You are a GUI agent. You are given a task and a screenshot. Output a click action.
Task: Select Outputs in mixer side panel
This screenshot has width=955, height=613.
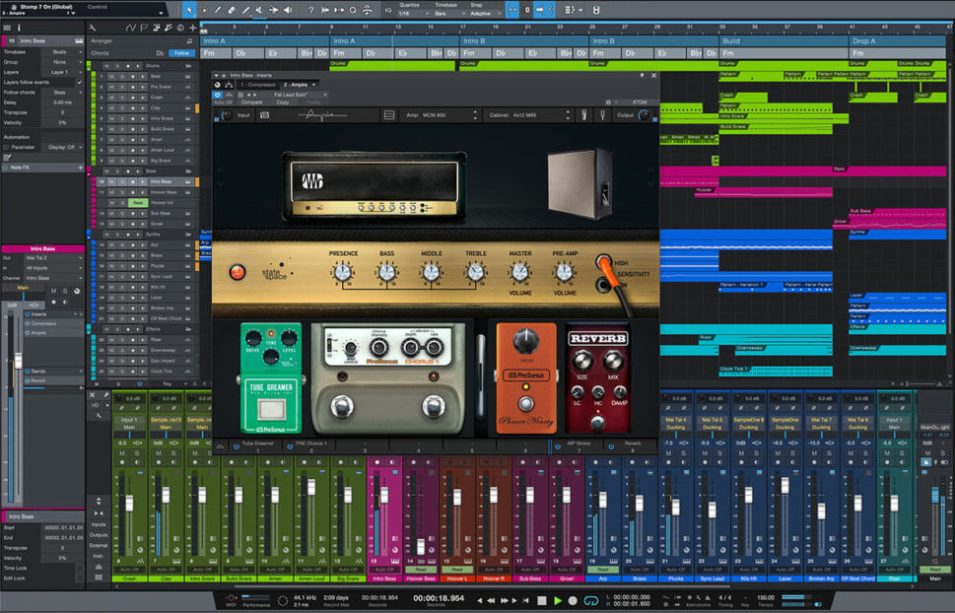(x=98, y=535)
